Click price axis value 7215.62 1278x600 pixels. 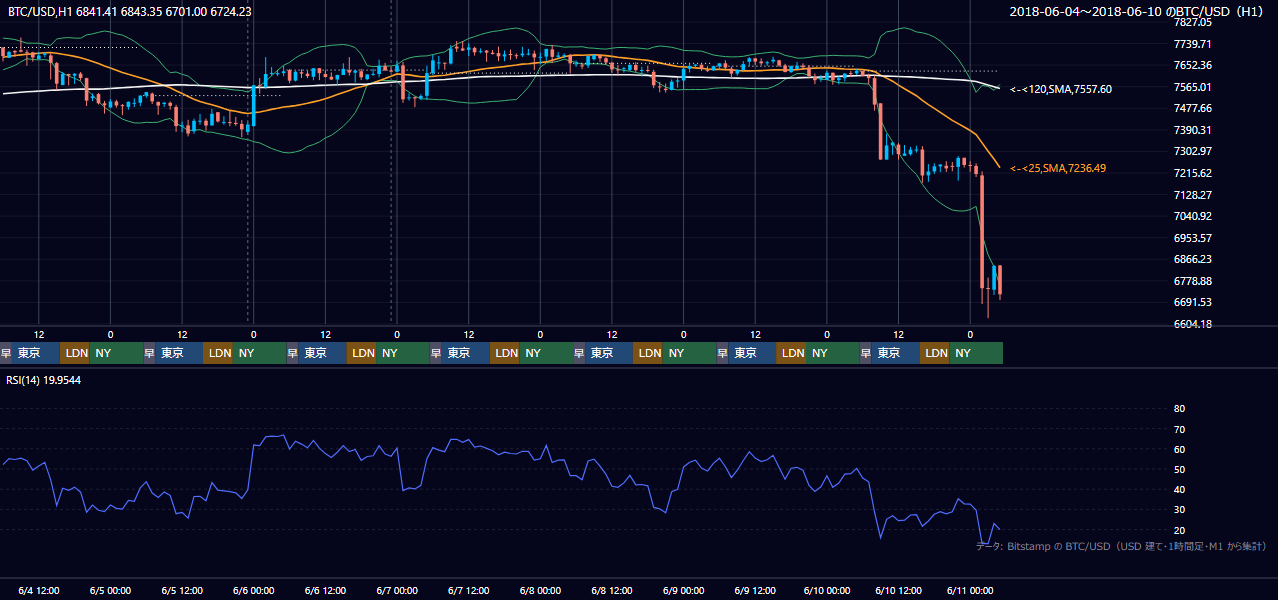point(1193,173)
